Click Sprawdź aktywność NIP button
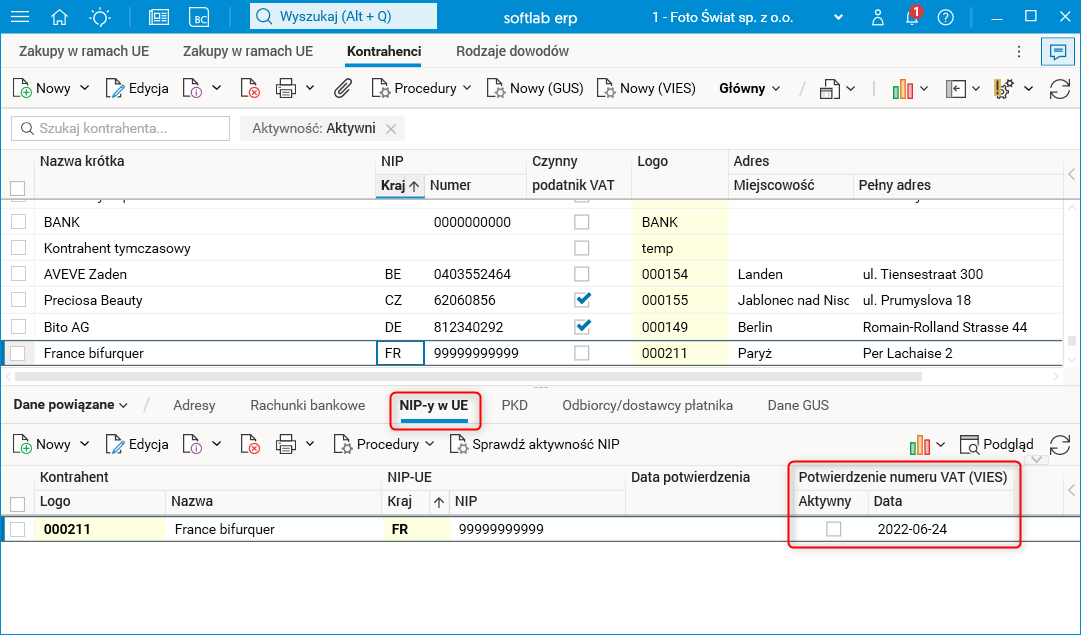This screenshot has width=1081, height=635. pyautogui.click(x=534, y=444)
